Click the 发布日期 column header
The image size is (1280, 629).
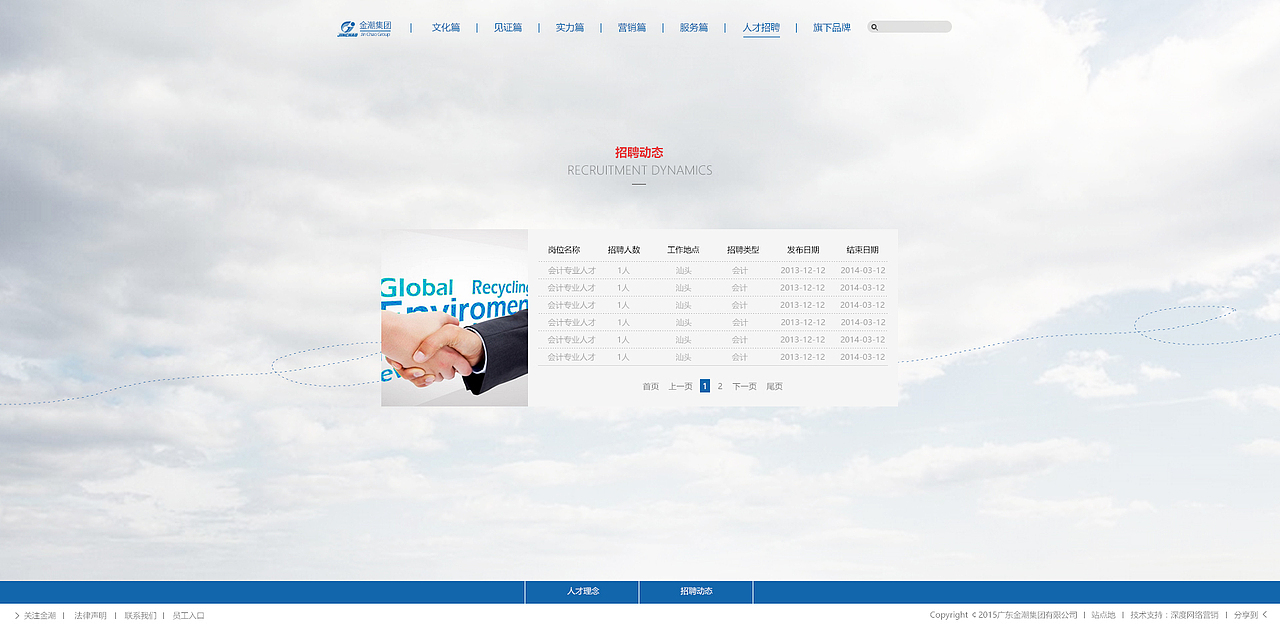(x=803, y=250)
